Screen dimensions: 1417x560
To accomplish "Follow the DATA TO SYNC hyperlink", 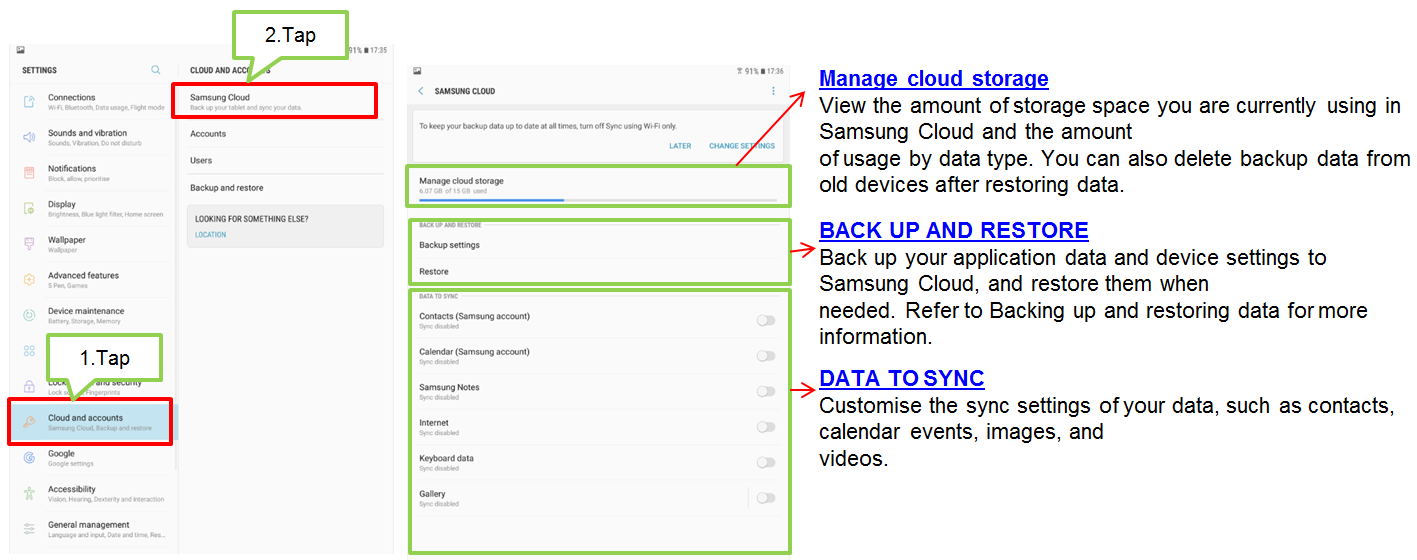I will pyautogui.click(x=902, y=379).
